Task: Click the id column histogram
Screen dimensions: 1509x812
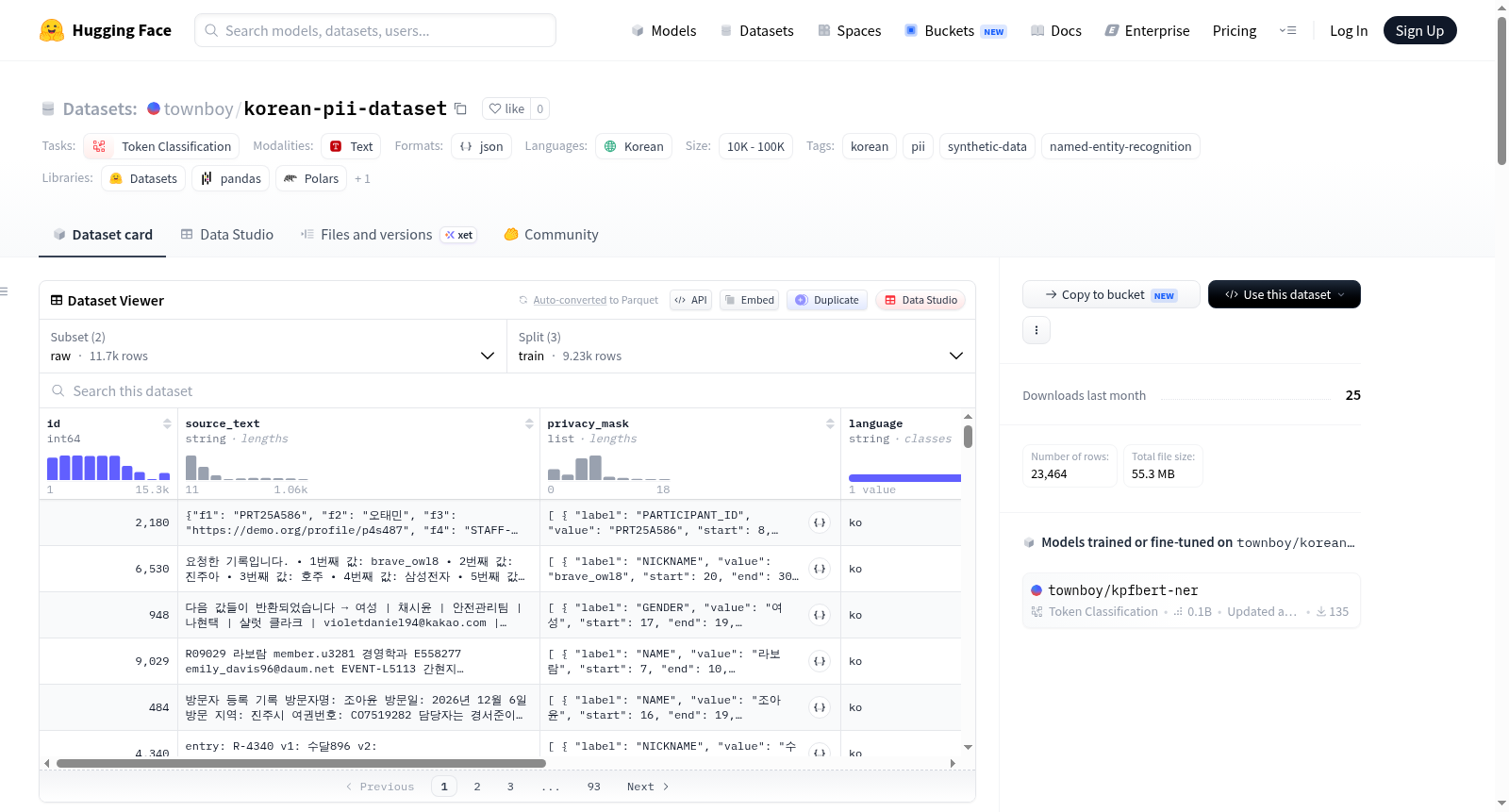Action: point(108,468)
